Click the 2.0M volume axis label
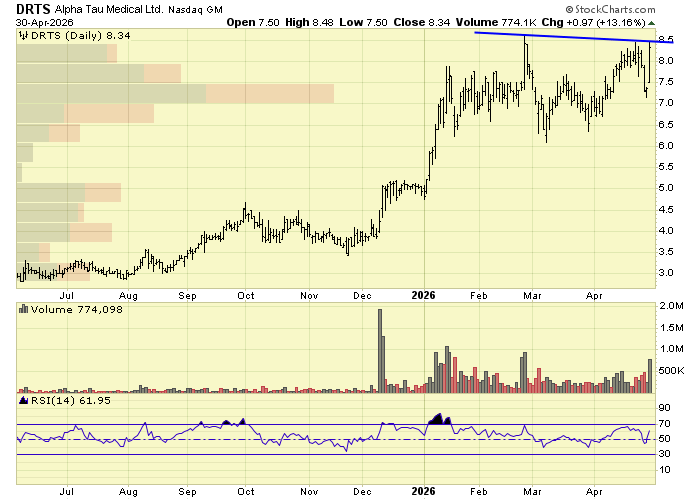Viewport: 700px width, 500px height. coord(672,306)
